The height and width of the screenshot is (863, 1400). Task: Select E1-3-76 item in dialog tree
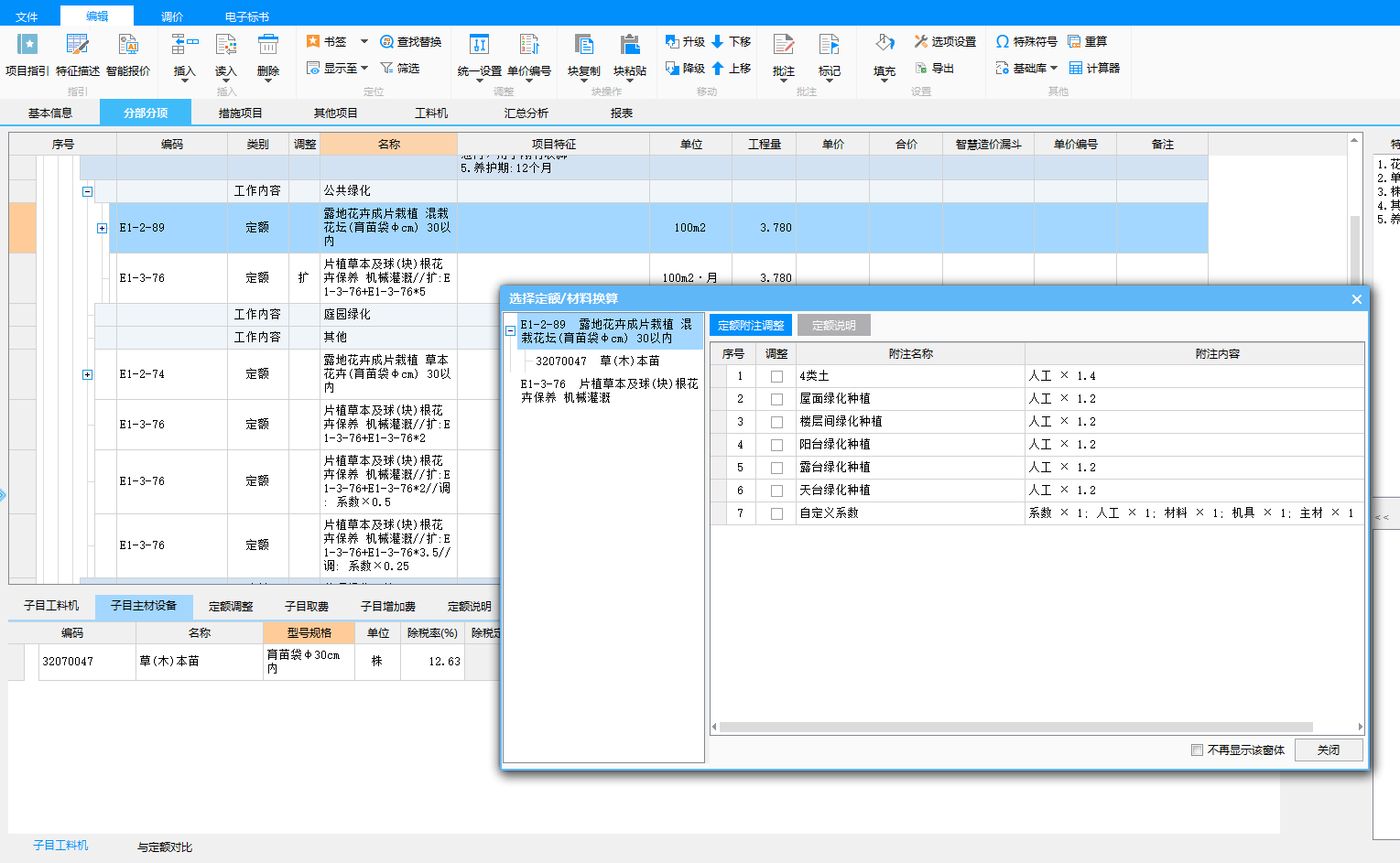(609, 391)
